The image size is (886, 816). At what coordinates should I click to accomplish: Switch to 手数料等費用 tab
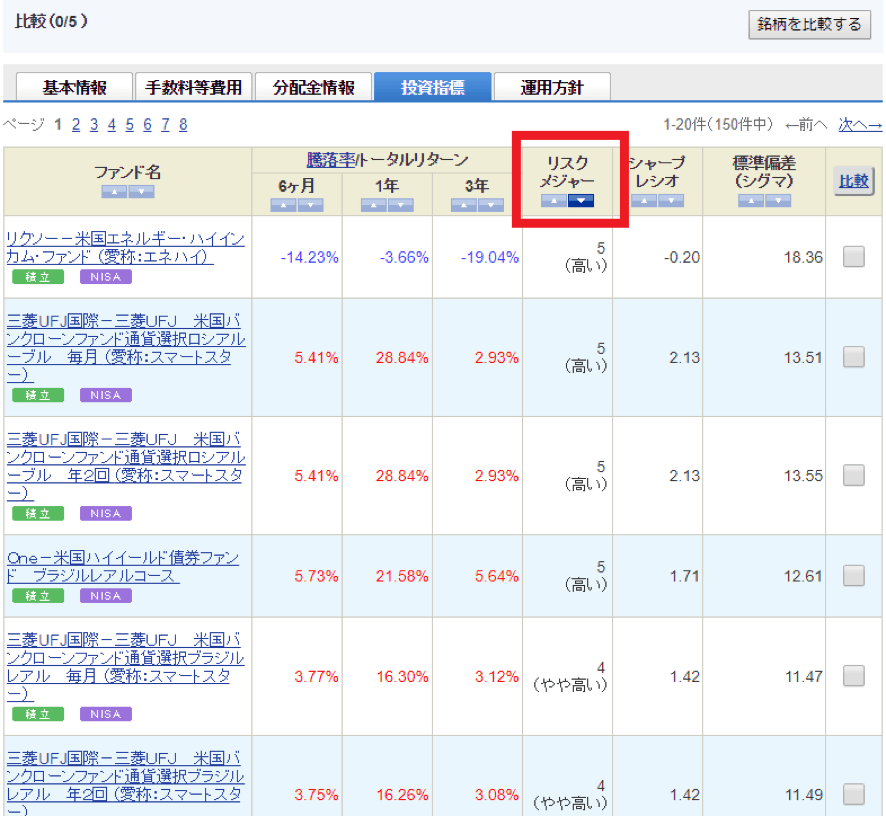[193, 88]
